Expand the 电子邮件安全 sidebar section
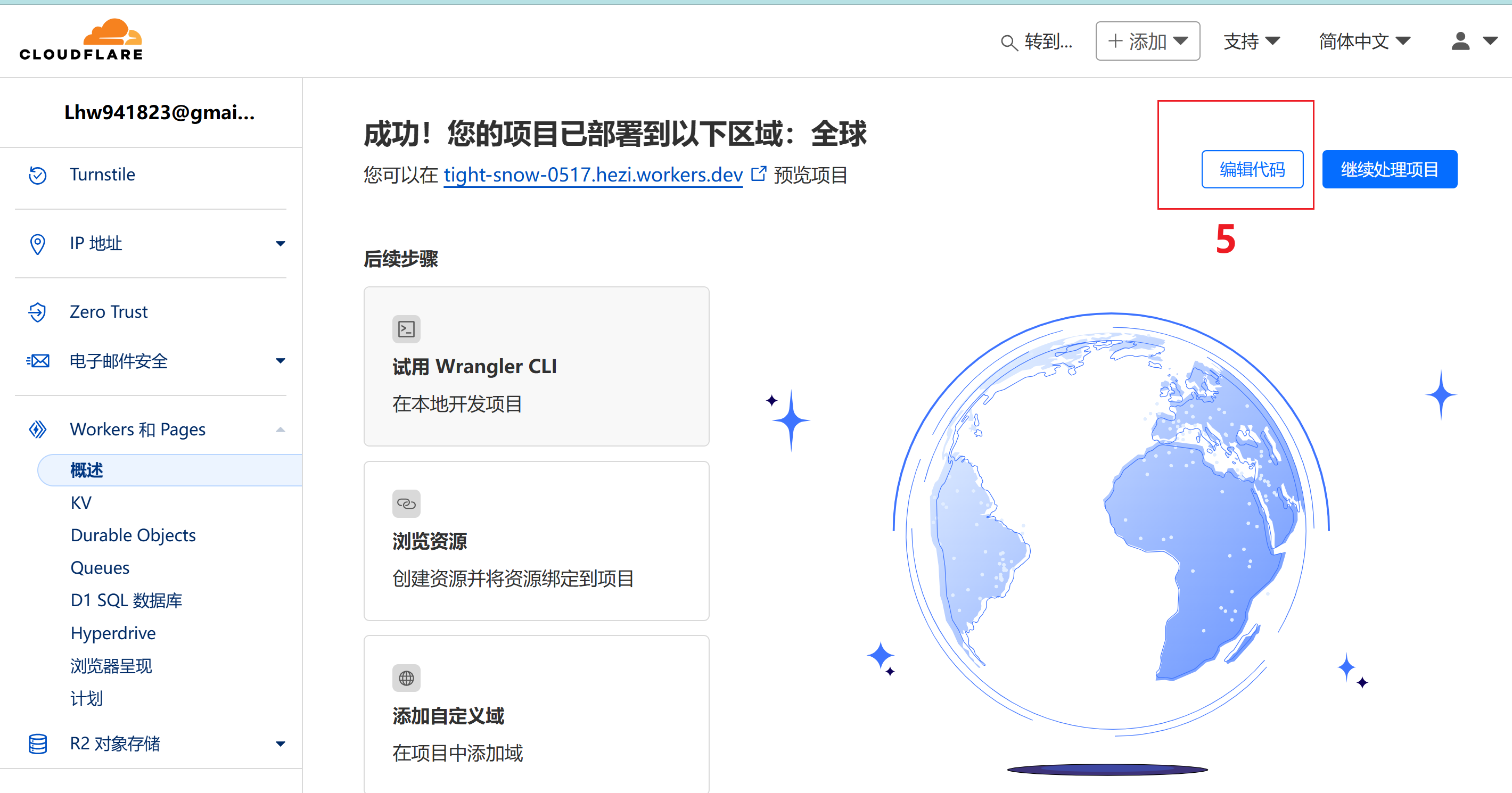This screenshot has width=1512, height=793. (281, 361)
